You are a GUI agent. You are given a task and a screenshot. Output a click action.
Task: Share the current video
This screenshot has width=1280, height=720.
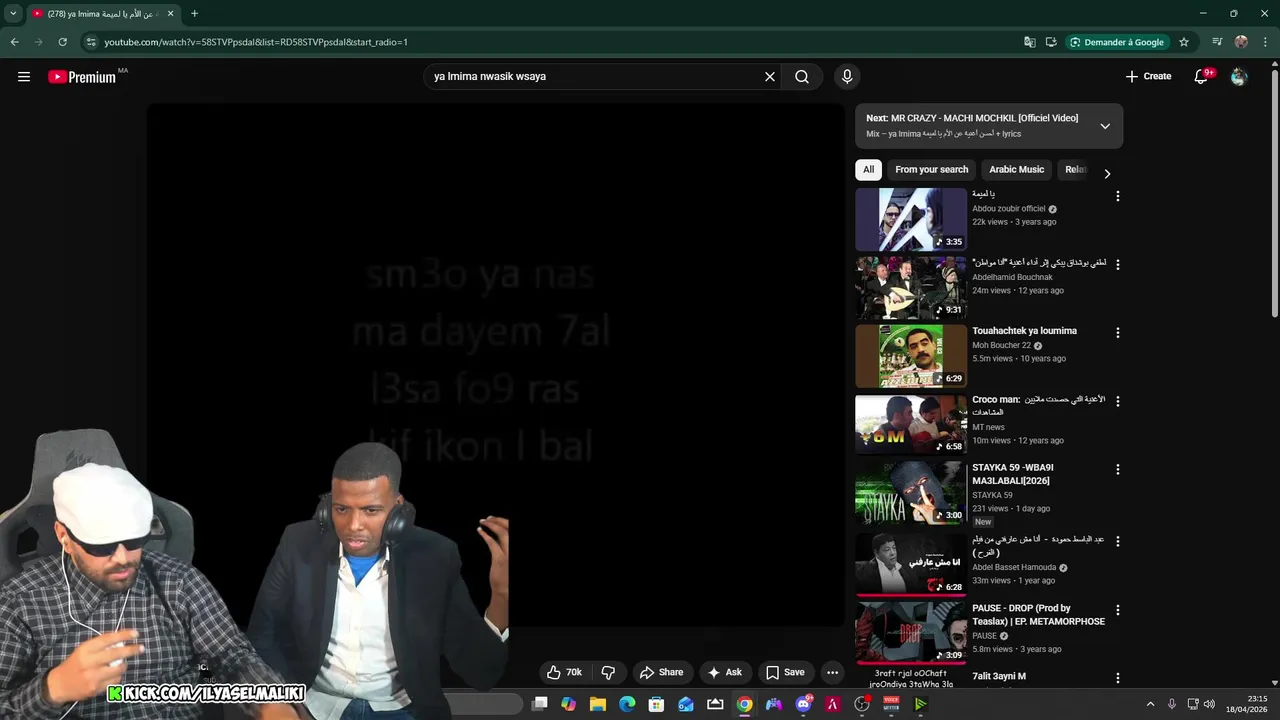[662, 672]
